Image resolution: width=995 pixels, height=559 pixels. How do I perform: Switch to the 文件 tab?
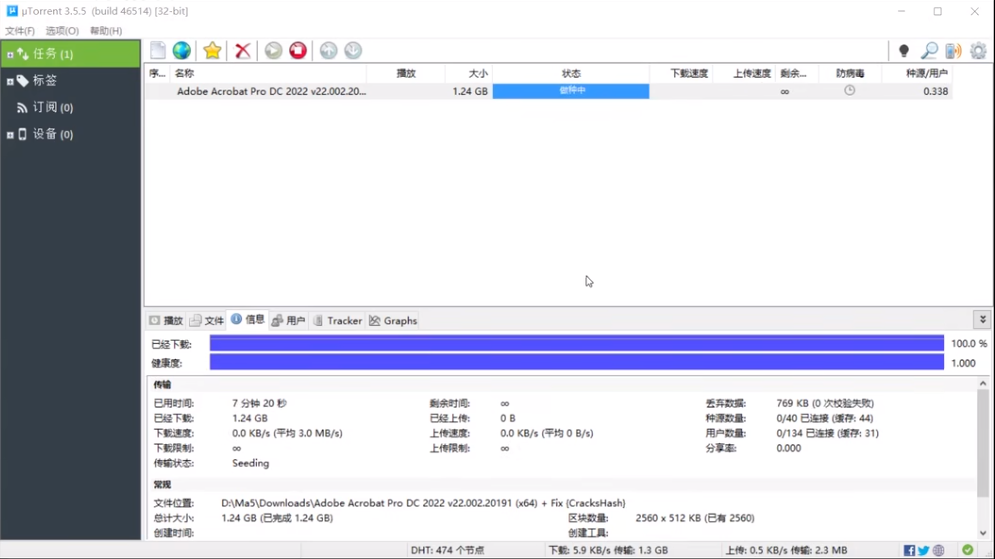pos(207,320)
